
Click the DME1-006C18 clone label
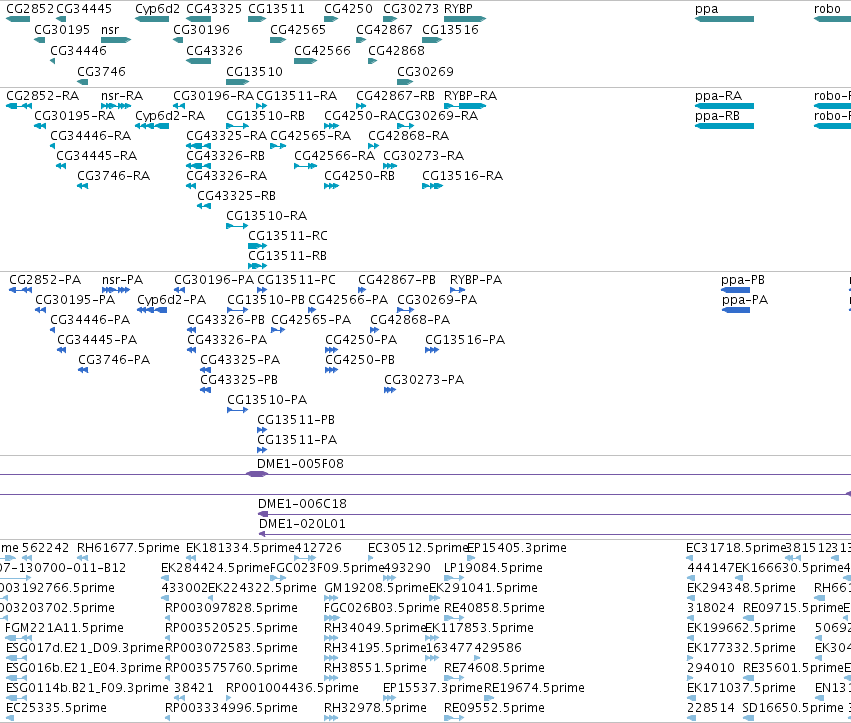302,504
